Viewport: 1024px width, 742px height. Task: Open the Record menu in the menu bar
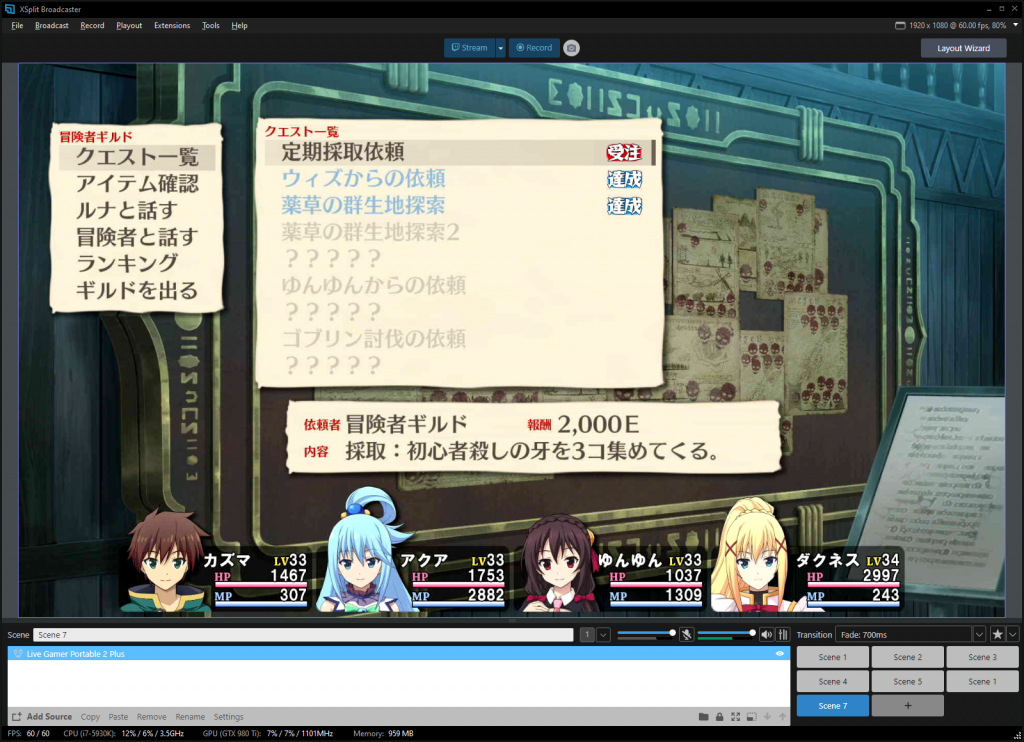tap(92, 25)
